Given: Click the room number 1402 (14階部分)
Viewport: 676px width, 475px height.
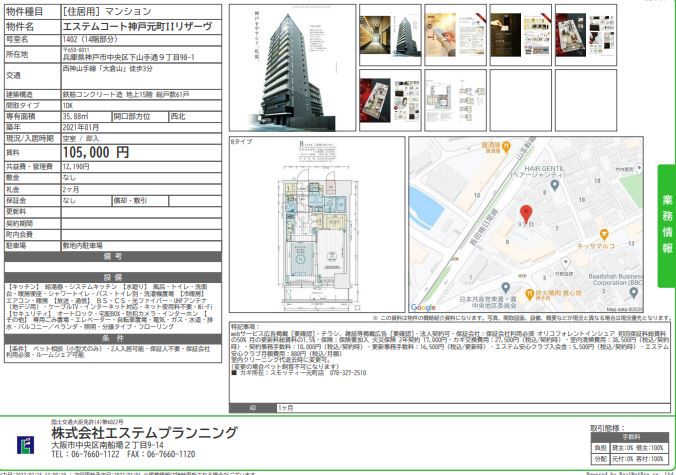Looking at the screenshot, I should click(x=90, y=40).
